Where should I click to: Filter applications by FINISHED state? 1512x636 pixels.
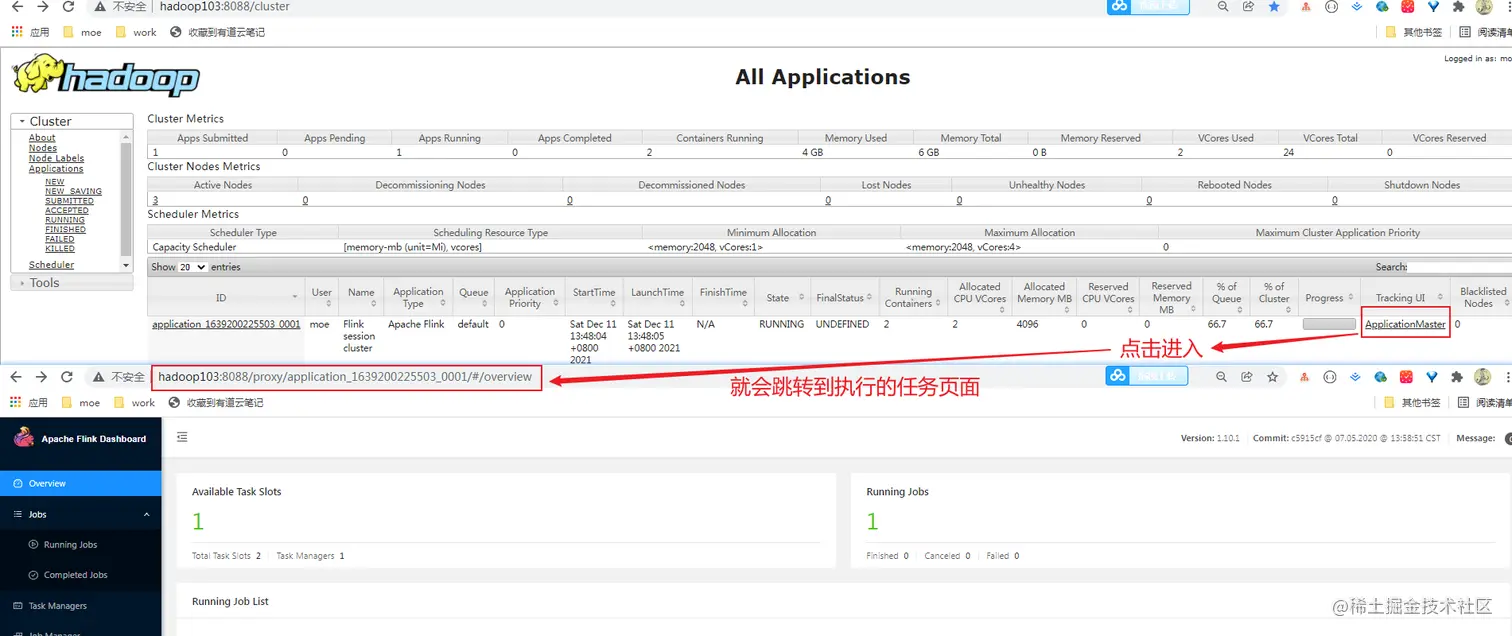point(65,230)
